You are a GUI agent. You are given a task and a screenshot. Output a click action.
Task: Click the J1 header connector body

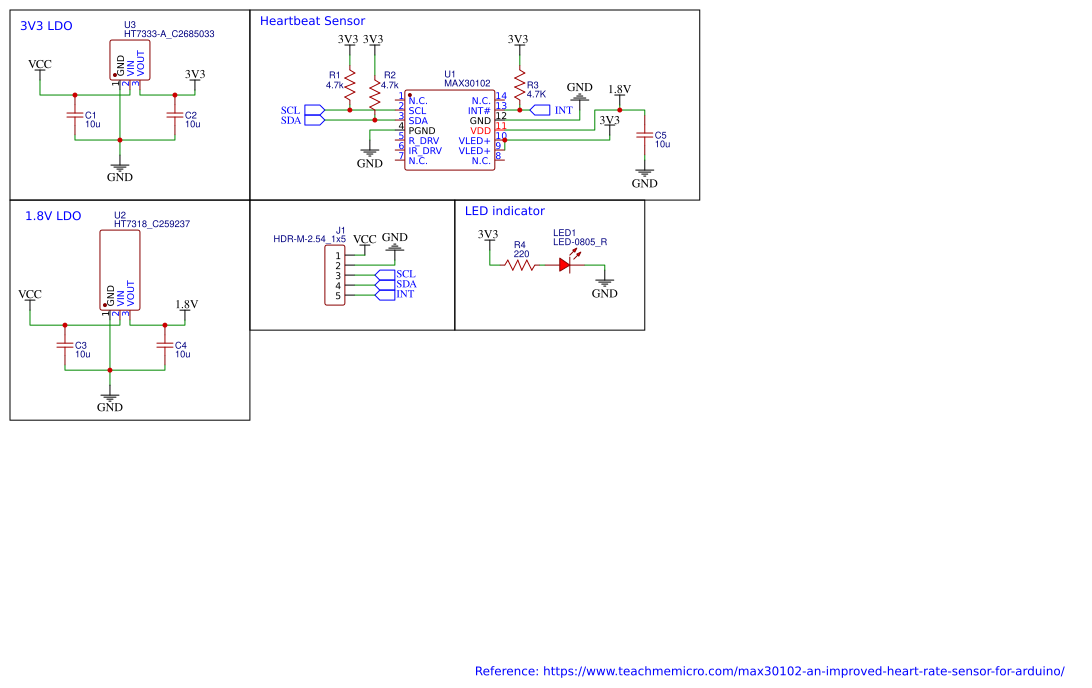(334, 276)
